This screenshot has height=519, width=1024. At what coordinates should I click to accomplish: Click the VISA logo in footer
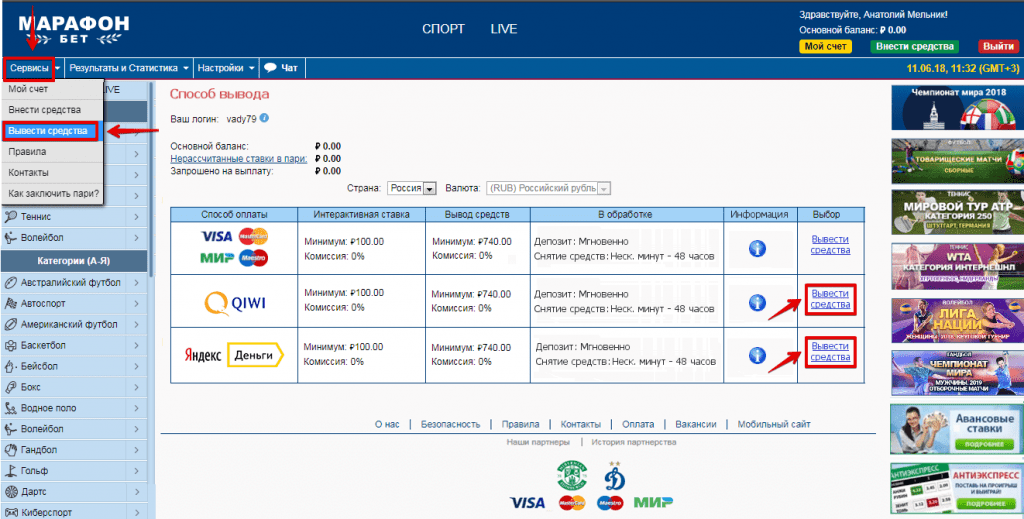pos(527,503)
